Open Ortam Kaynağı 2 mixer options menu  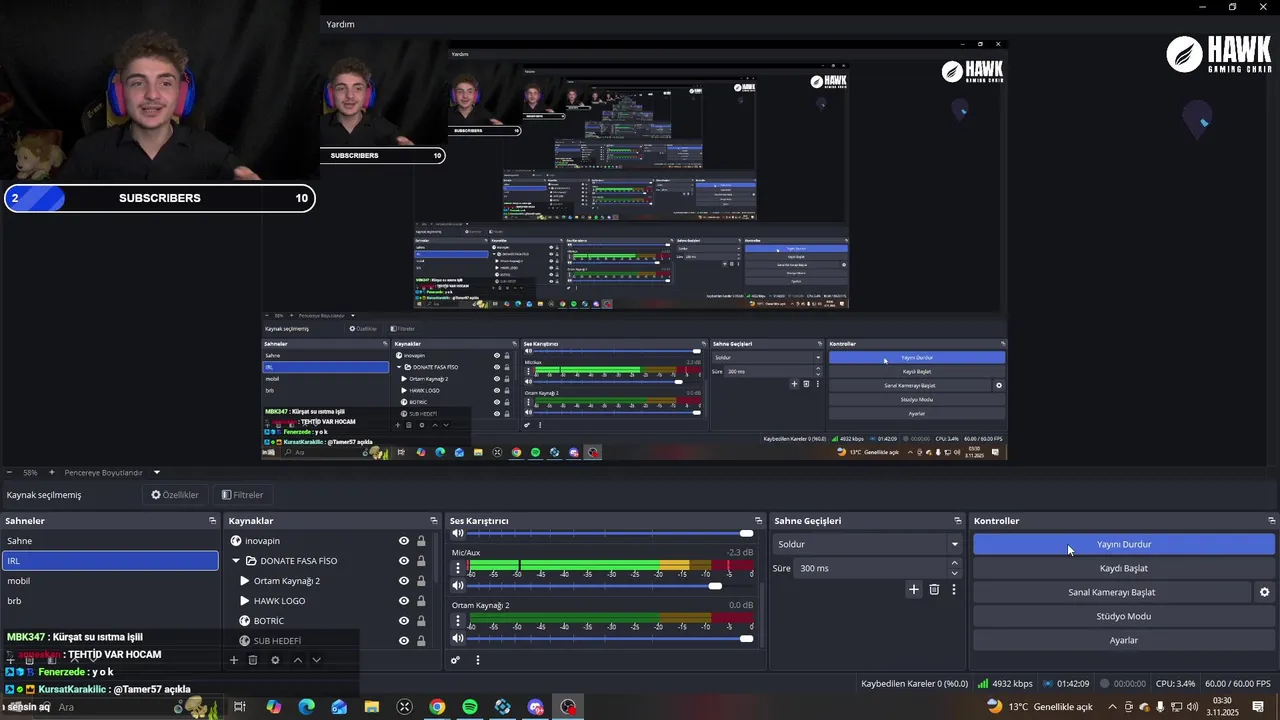[458, 621]
